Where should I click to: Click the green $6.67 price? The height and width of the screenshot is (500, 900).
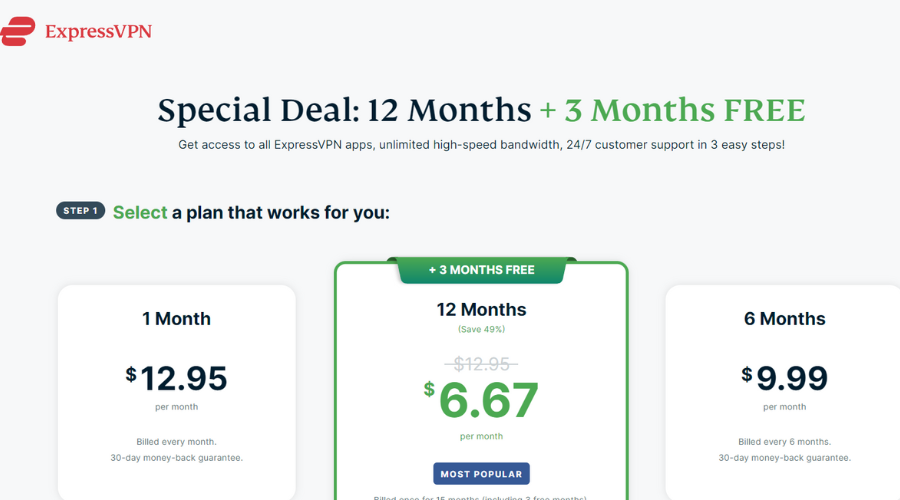click(481, 400)
